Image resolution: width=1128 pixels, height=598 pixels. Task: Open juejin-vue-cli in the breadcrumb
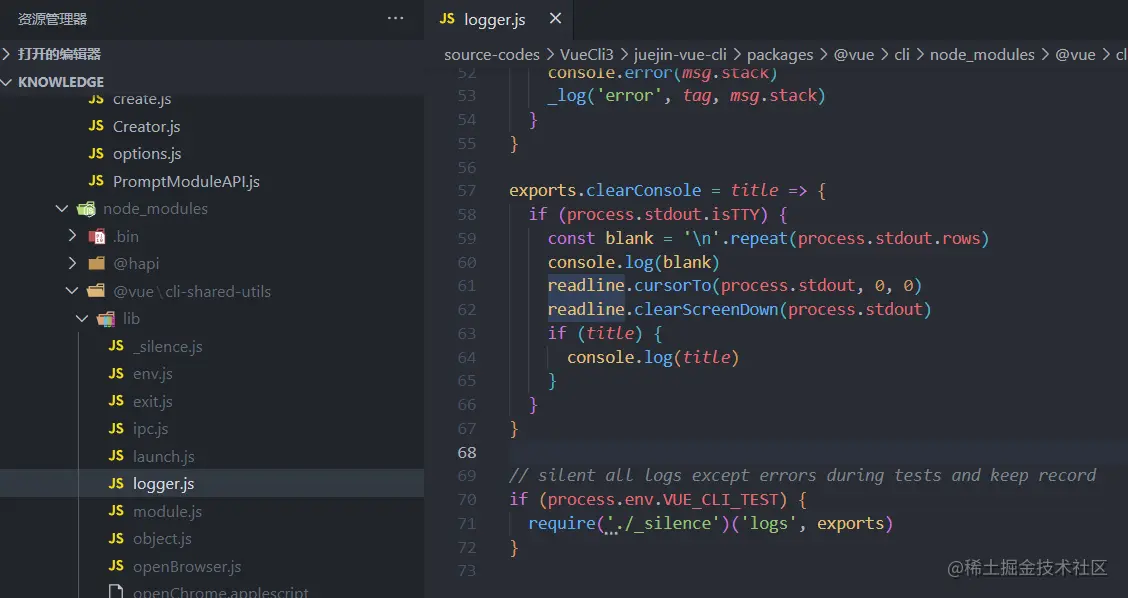click(681, 55)
